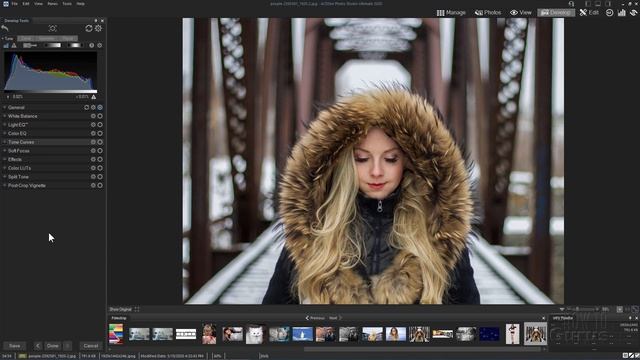Click the undo arrow in Develop Tools
Image resolution: width=640 pixels, height=360 pixels.
point(5,28)
